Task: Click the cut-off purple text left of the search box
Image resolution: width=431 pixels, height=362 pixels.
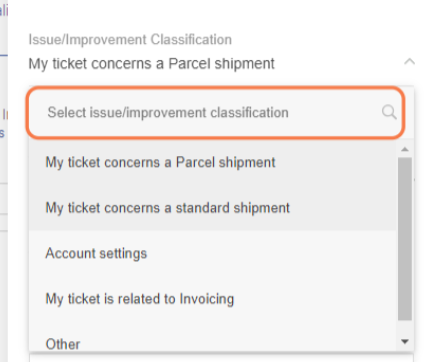Action: point(5,115)
